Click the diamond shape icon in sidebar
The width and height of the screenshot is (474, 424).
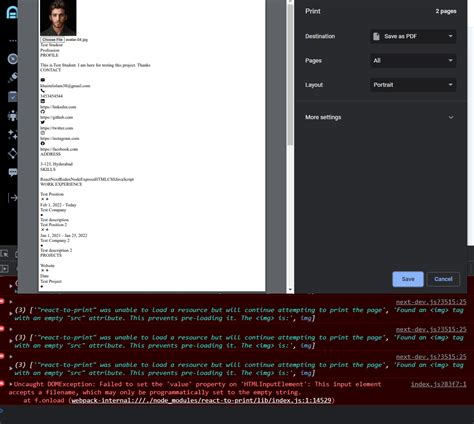click(13, 153)
